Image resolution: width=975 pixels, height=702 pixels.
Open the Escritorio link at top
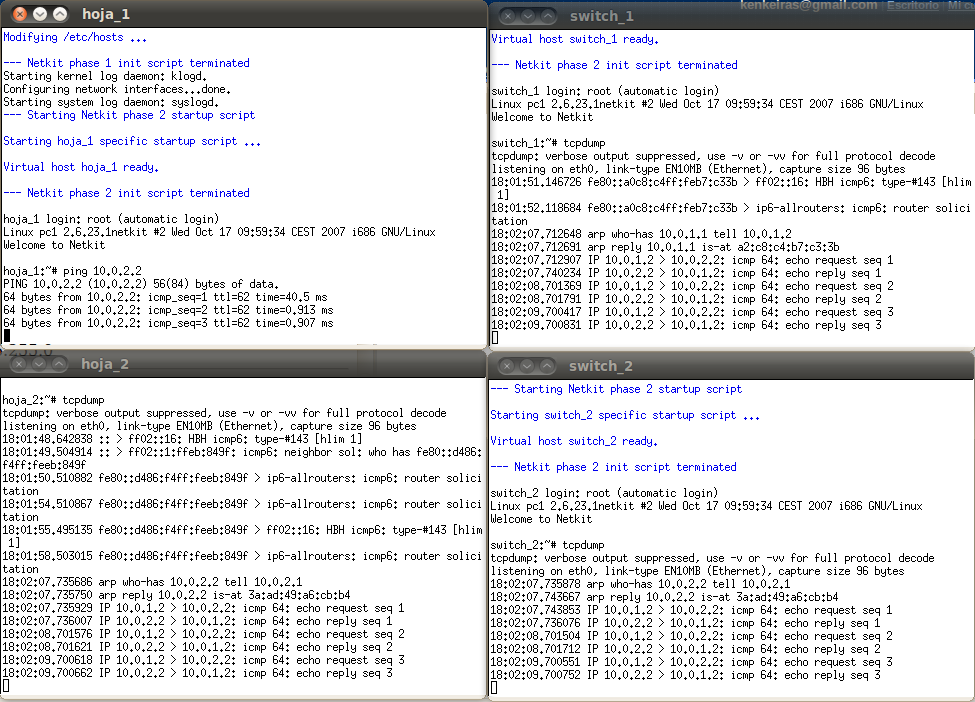(912, 5)
